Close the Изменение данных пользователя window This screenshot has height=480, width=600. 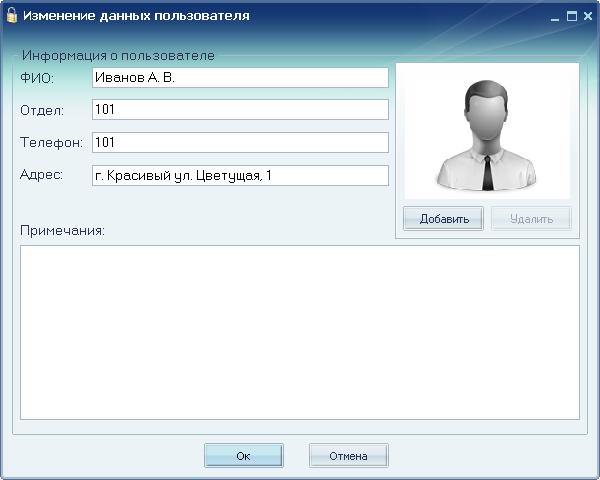pos(588,16)
